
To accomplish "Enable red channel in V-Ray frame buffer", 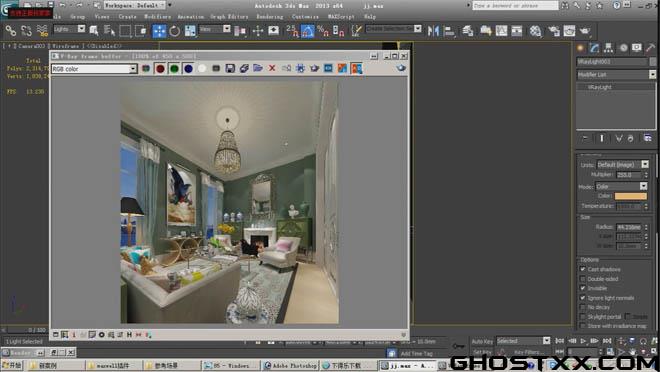I will [160, 69].
